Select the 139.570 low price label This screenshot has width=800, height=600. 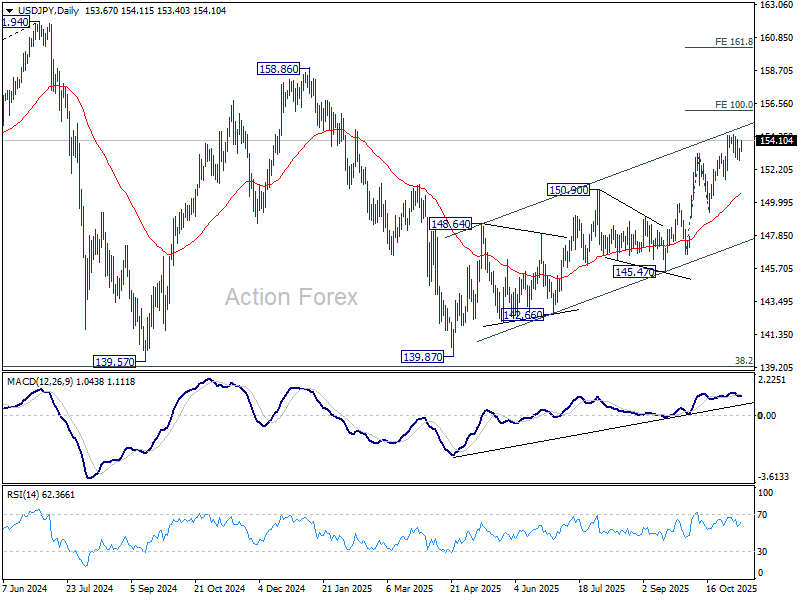point(115,362)
